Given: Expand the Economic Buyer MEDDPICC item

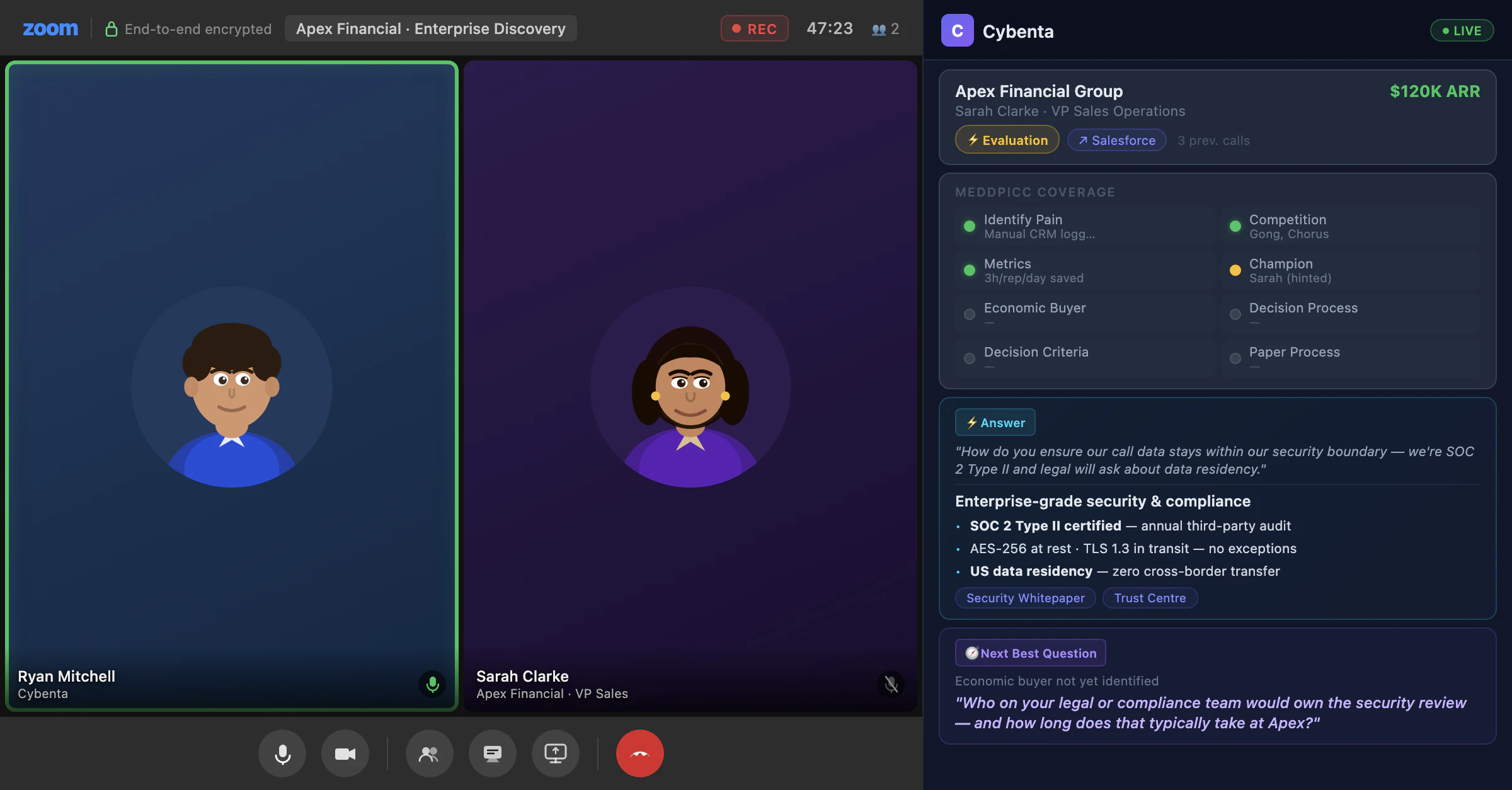Looking at the screenshot, I should [x=1084, y=314].
